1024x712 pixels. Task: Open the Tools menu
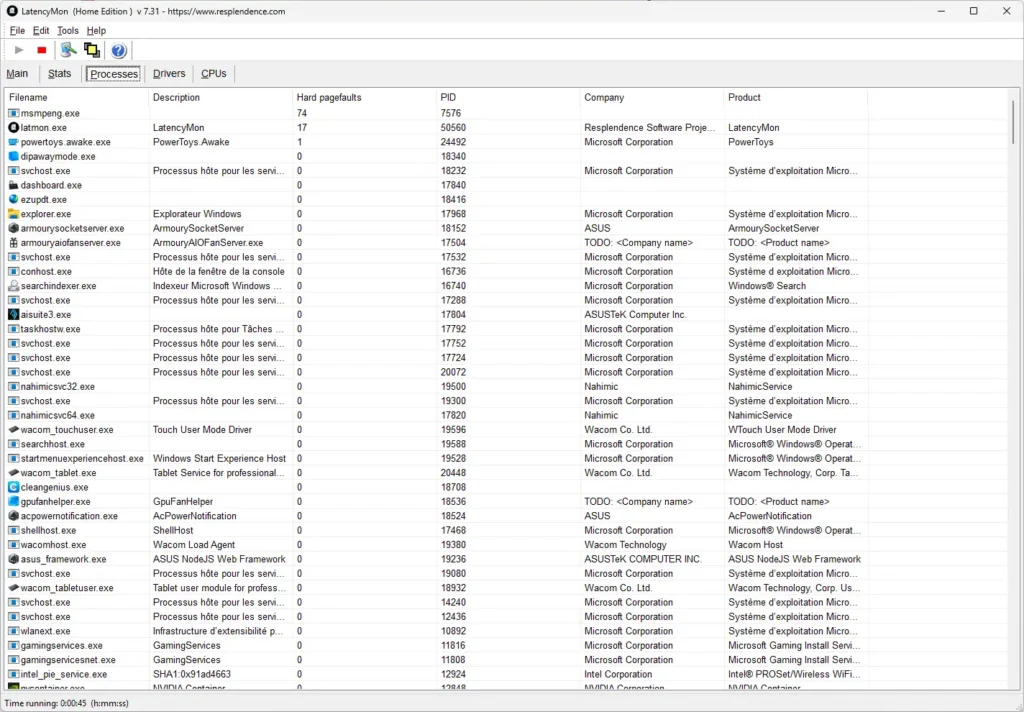(67, 31)
